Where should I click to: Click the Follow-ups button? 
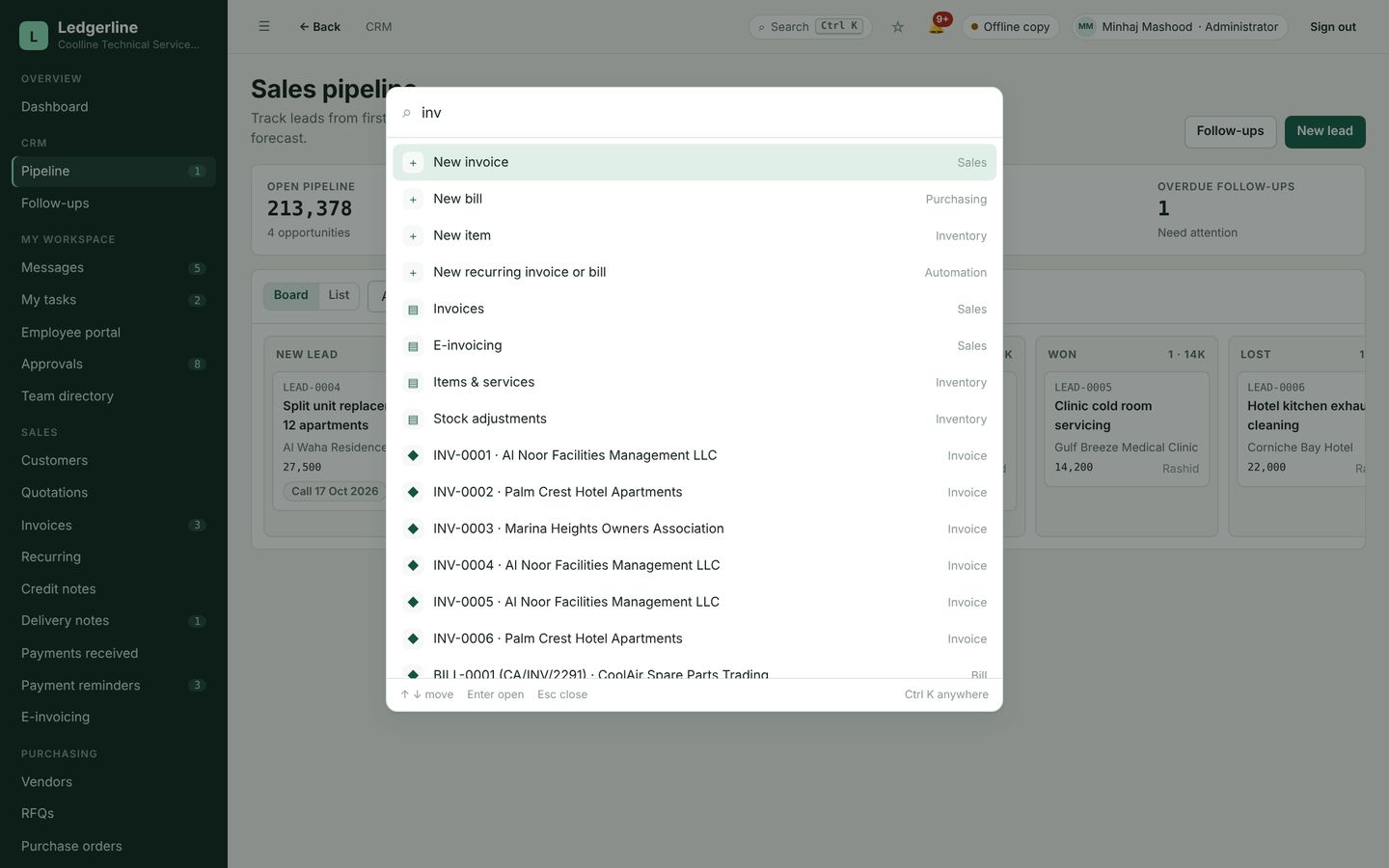[x=1230, y=131]
